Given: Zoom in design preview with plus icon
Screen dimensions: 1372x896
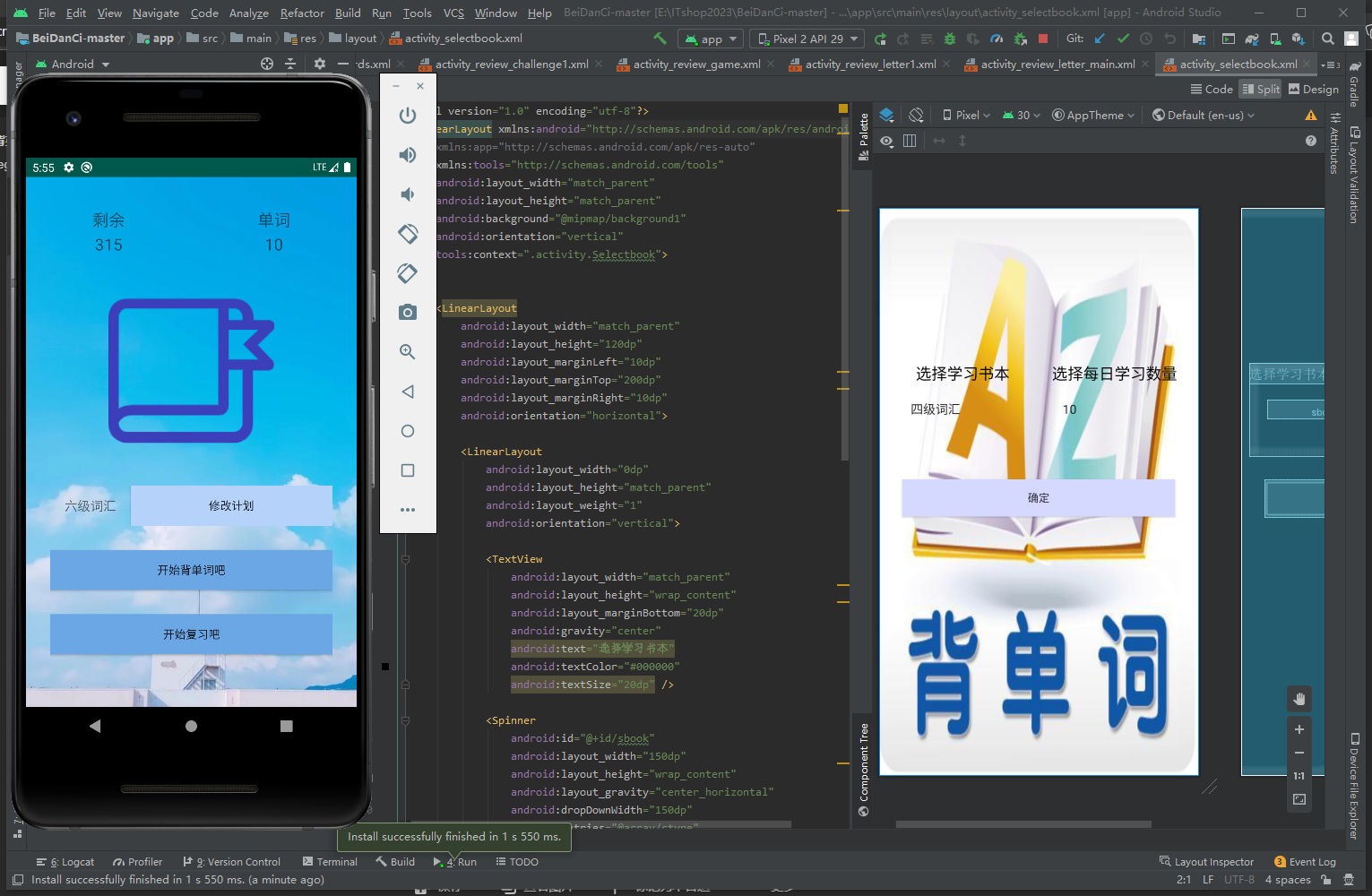Looking at the screenshot, I should [1299, 729].
